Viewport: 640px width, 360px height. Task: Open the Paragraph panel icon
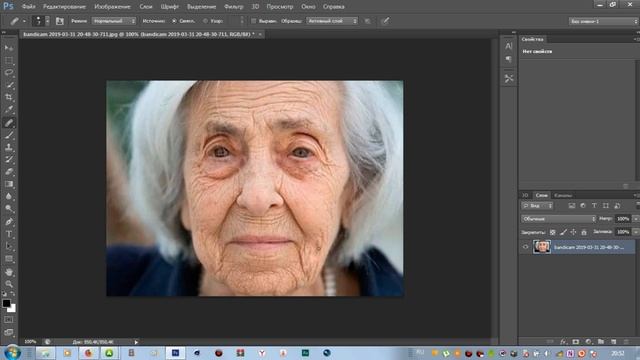509,60
